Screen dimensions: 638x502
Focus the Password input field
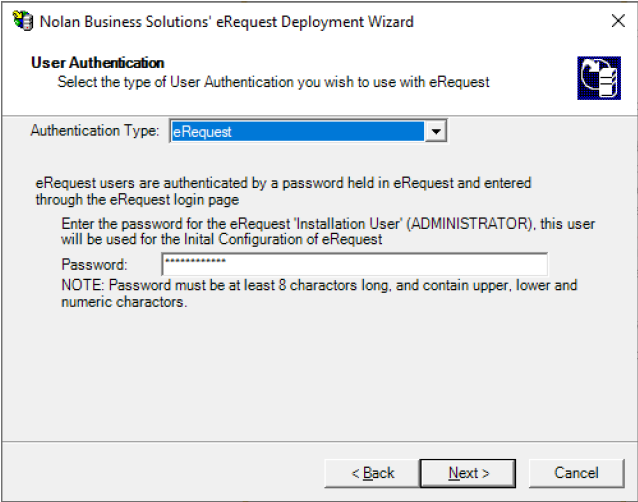click(354, 264)
